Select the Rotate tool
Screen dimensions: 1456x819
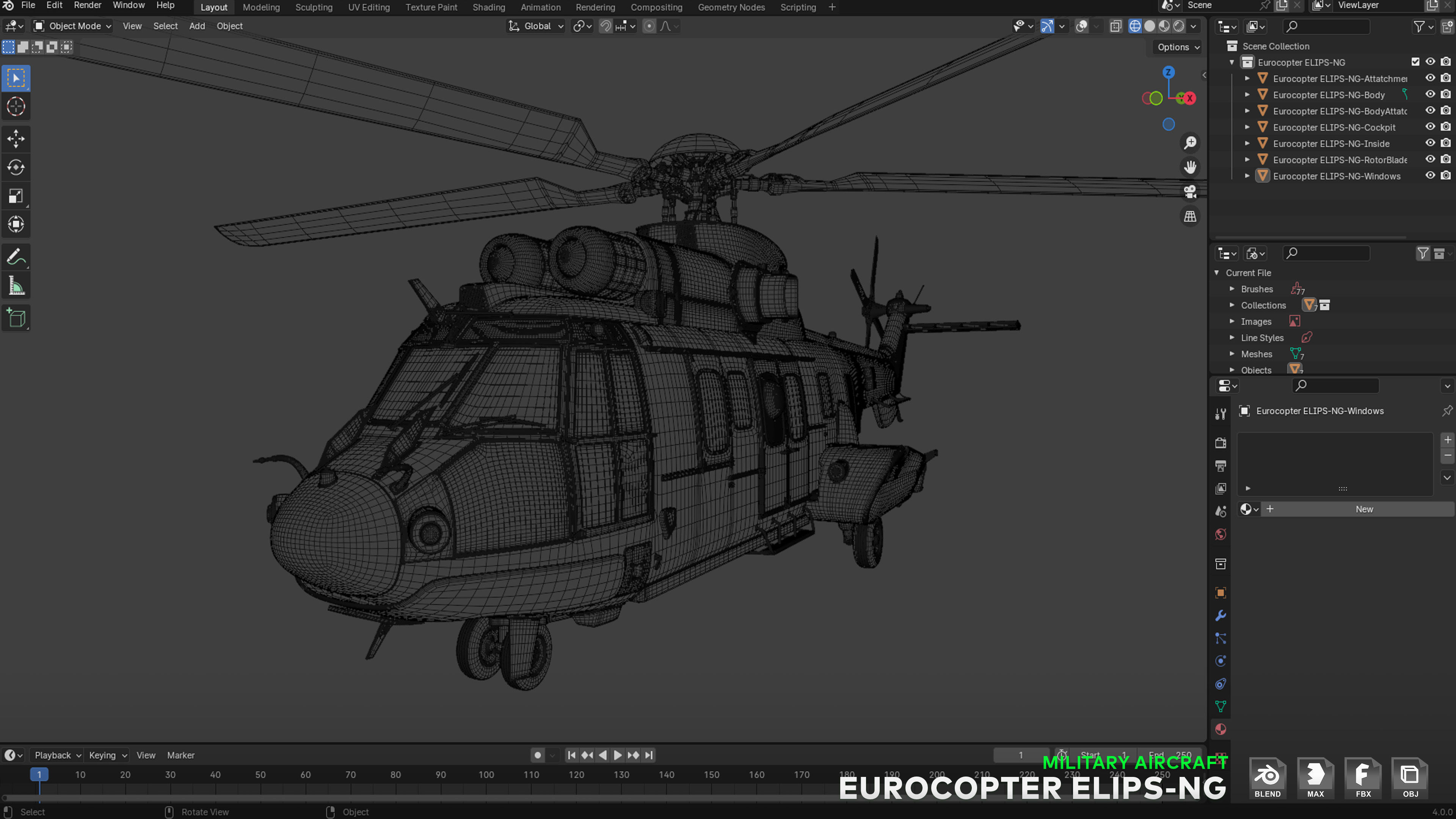tap(16, 167)
